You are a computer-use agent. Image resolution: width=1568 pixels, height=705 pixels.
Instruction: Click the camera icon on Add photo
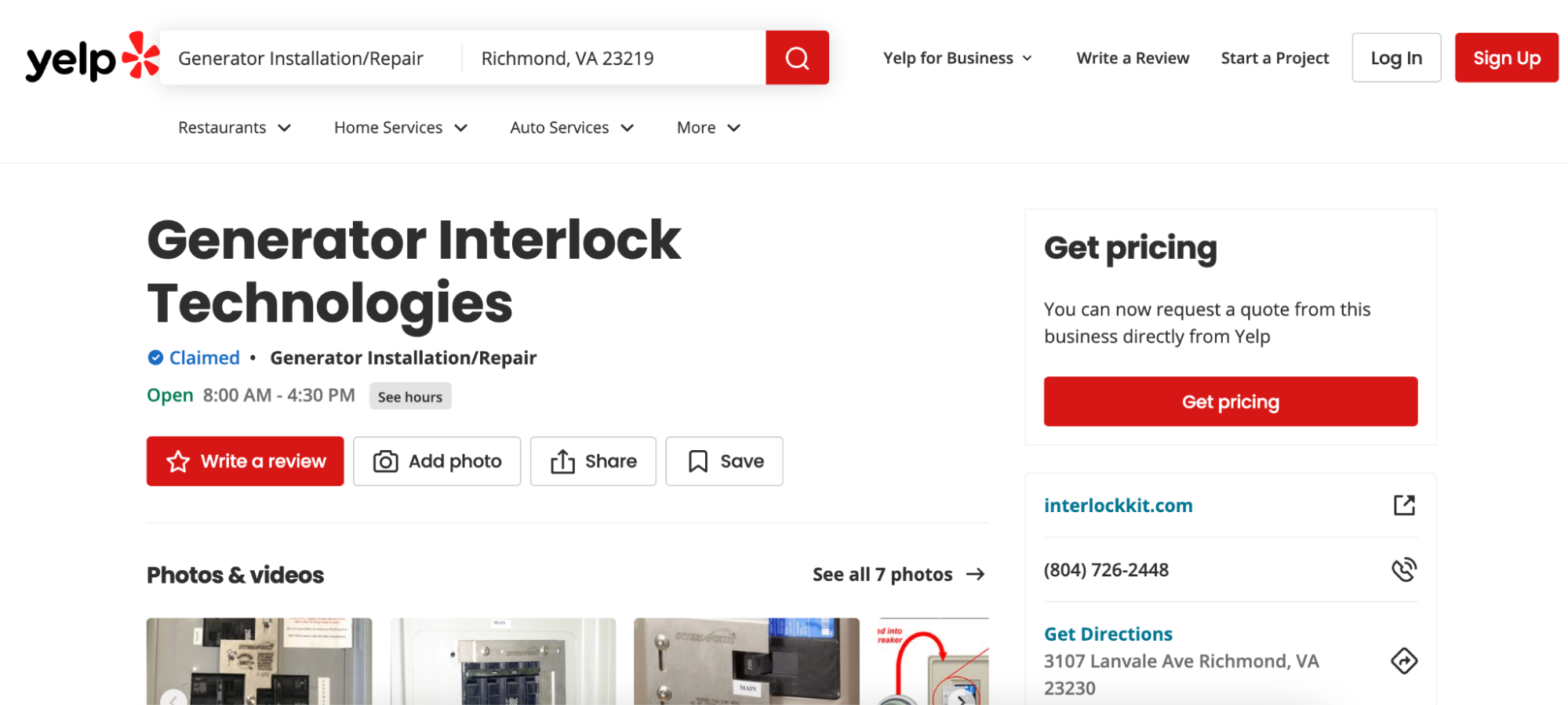(x=385, y=461)
